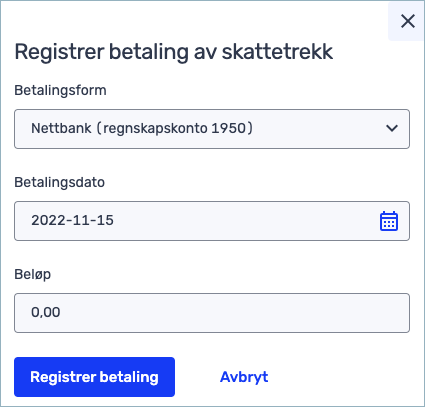
Task: Click the Registrer betaling button
Action: 94,377
